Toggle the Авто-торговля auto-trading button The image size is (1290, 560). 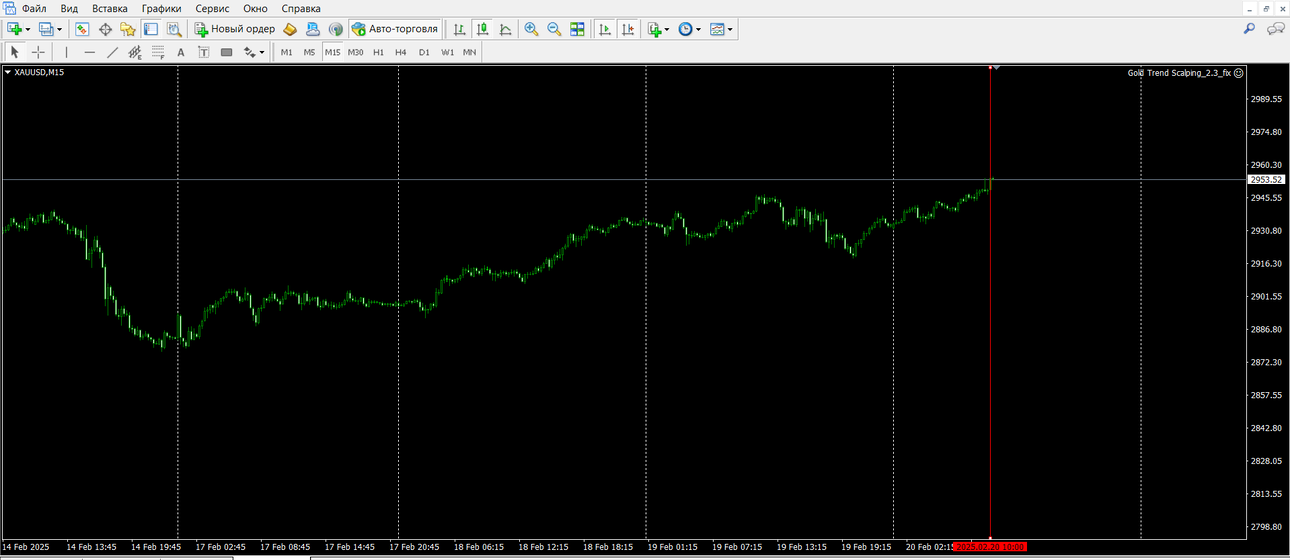tap(395, 29)
